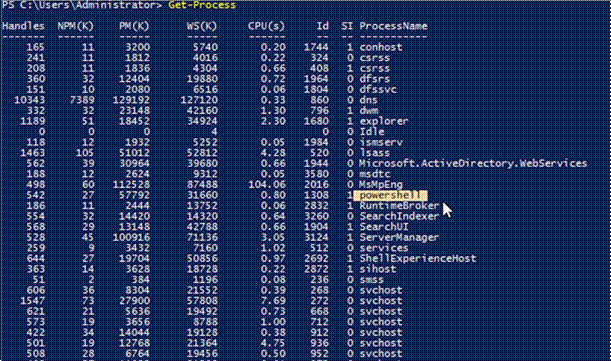Click the WS value 71136
This screenshot has width=611, height=361.
(202, 237)
